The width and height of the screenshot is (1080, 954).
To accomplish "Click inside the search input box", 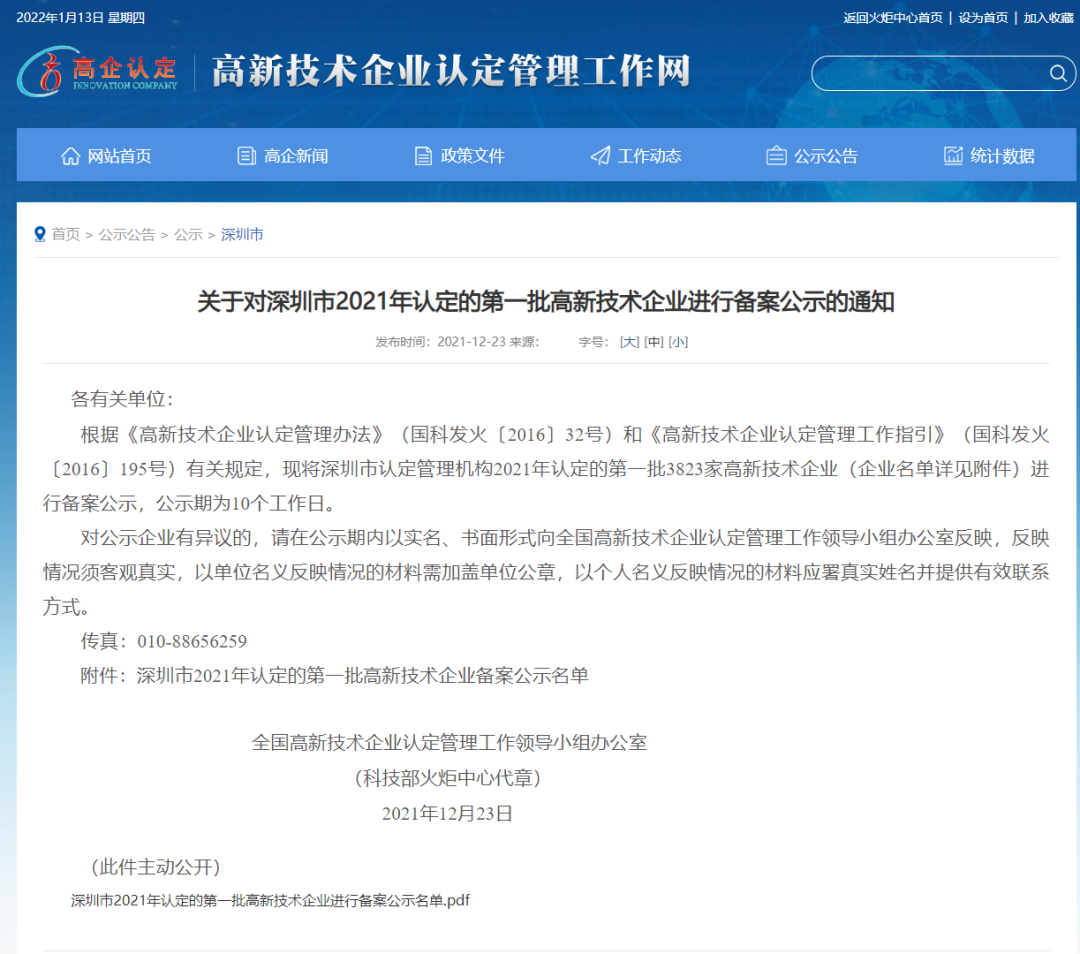I will coord(930,73).
